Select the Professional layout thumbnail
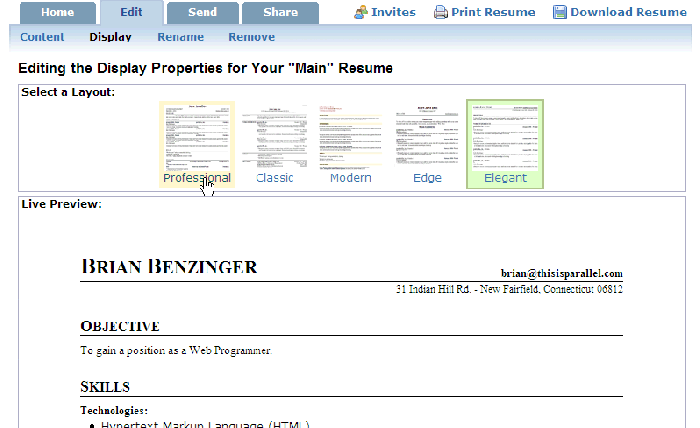 (197, 137)
